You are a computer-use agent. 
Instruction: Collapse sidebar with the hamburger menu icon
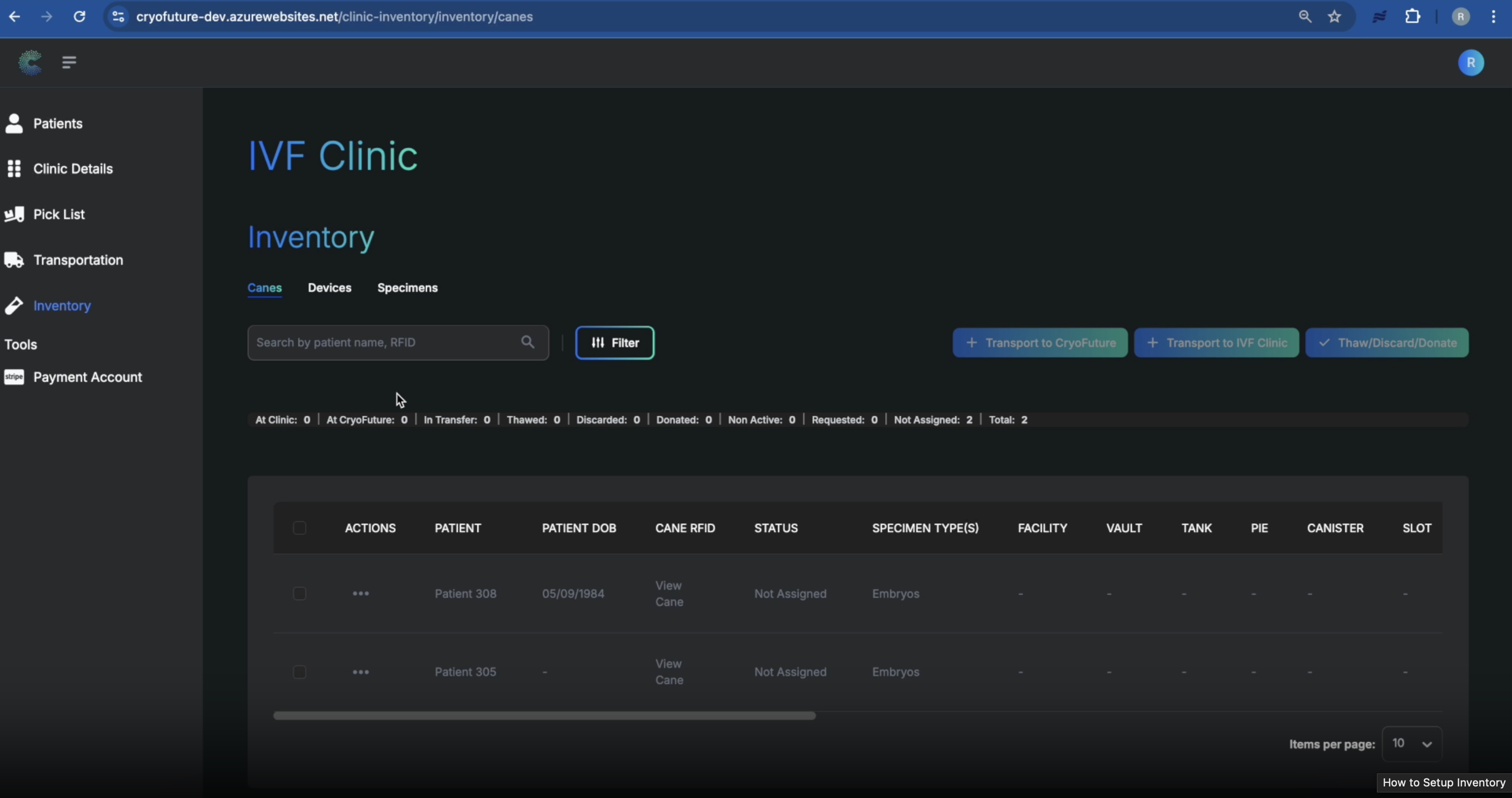coord(69,62)
